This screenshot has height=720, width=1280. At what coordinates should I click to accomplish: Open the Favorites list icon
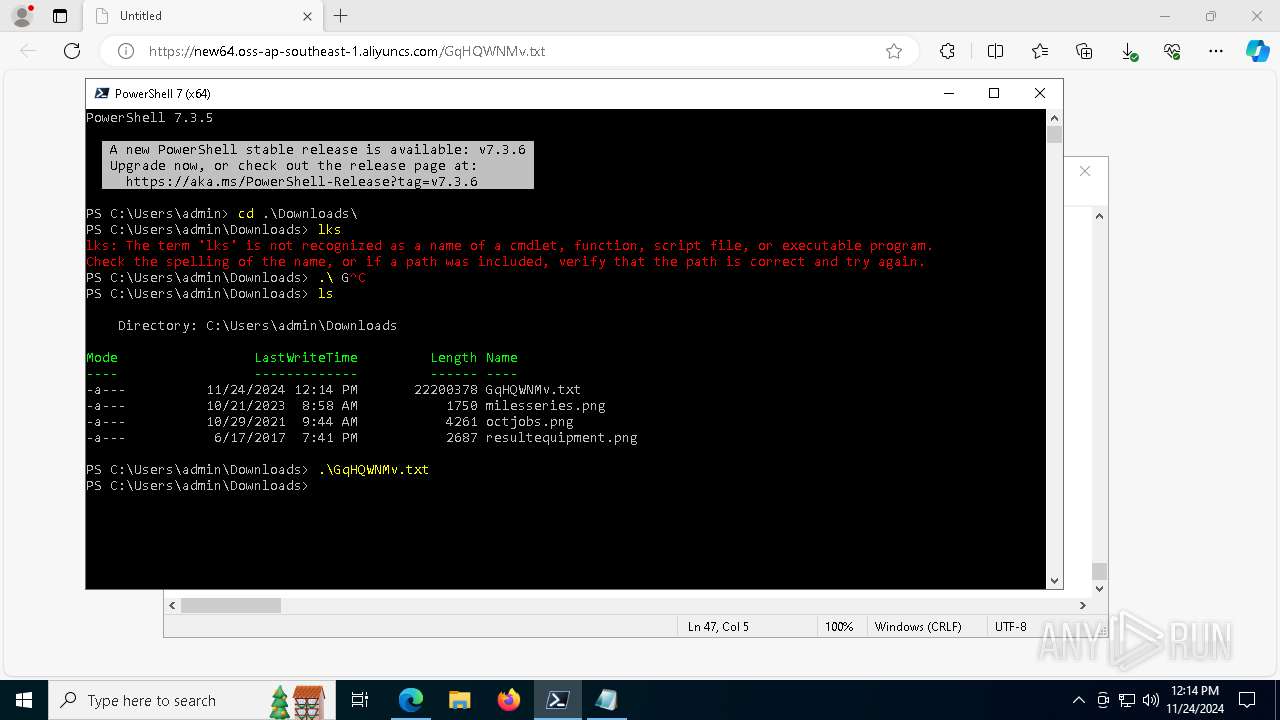(1040, 51)
